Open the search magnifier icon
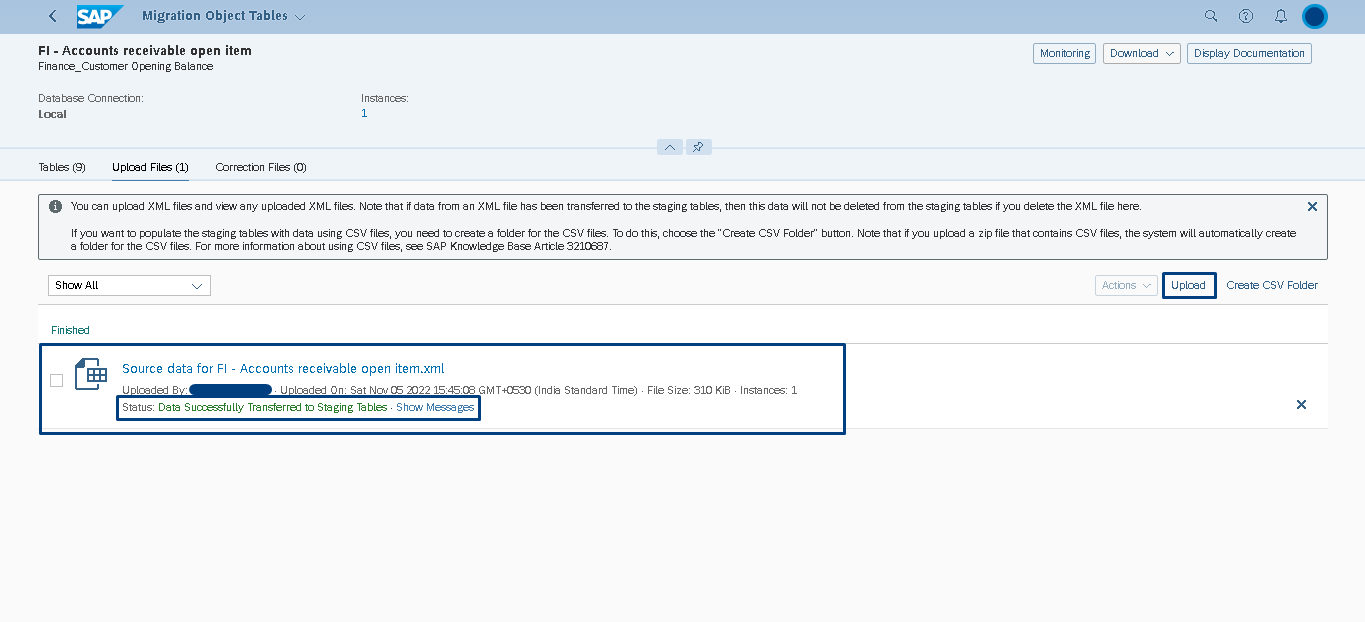Screen dimensions: 1365x622 tap(1211, 16)
